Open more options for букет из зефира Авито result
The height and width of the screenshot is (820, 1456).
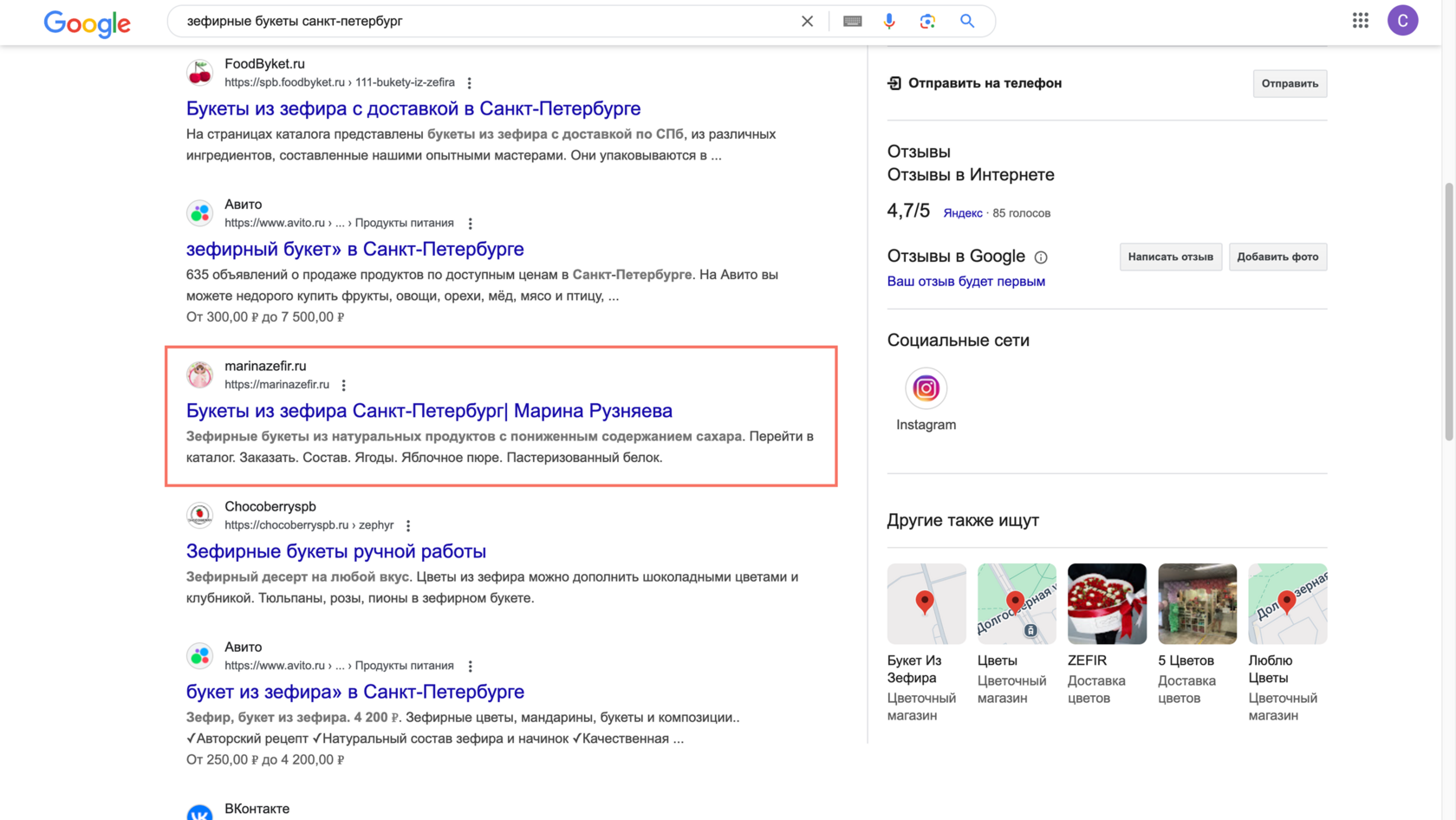[471, 667]
